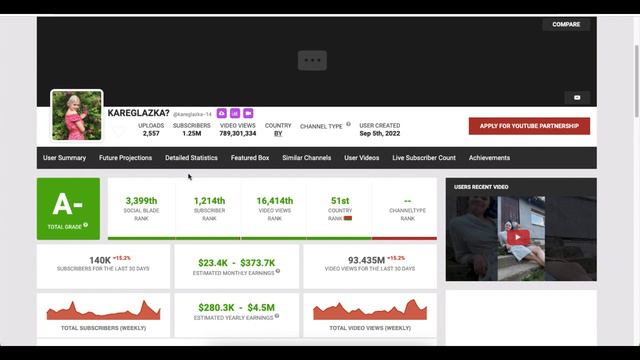Switch to the Future Projections tab
Screen dimensions: 640x360
(125, 158)
